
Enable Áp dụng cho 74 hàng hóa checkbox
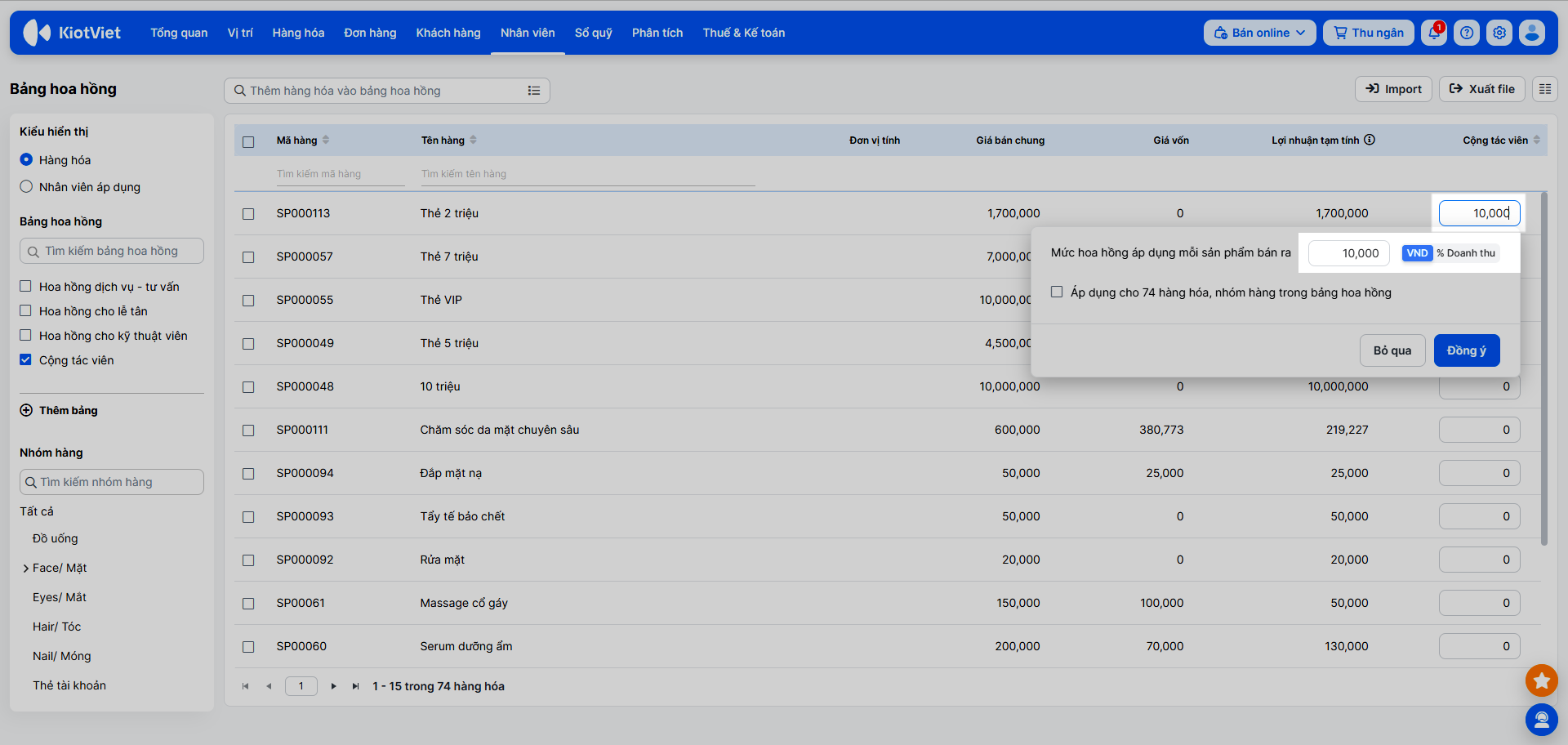(x=1057, y=292)
